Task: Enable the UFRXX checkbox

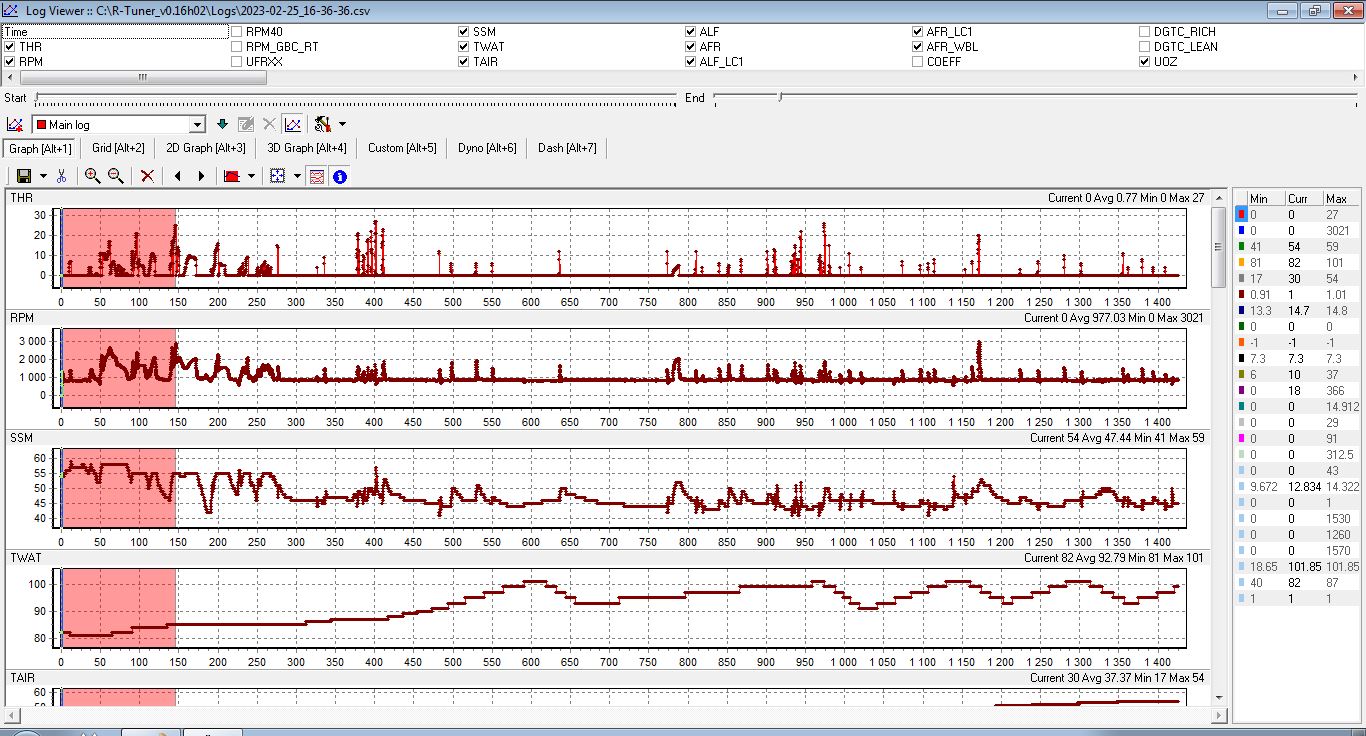Action: pyautogui.click(x=237, y=62)
